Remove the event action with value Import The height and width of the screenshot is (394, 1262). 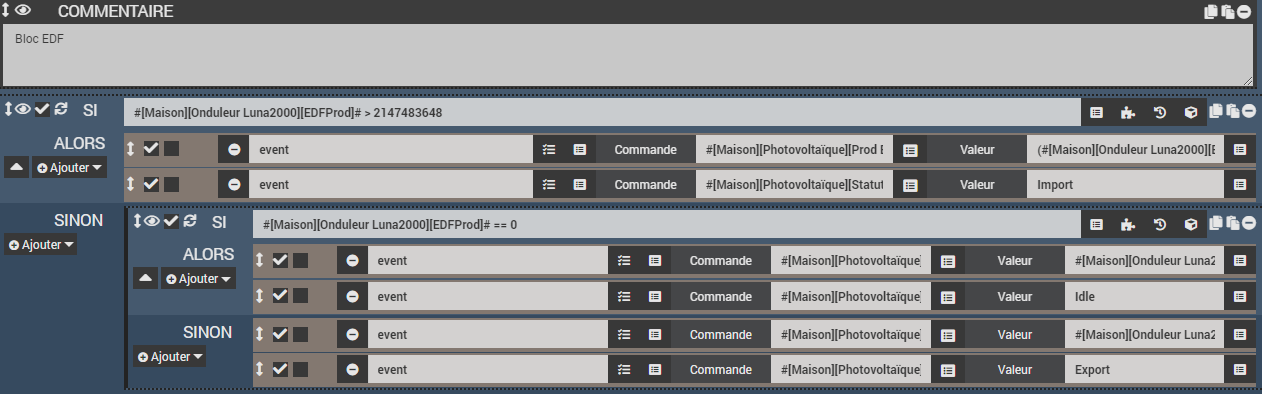[x=233, y=184]
